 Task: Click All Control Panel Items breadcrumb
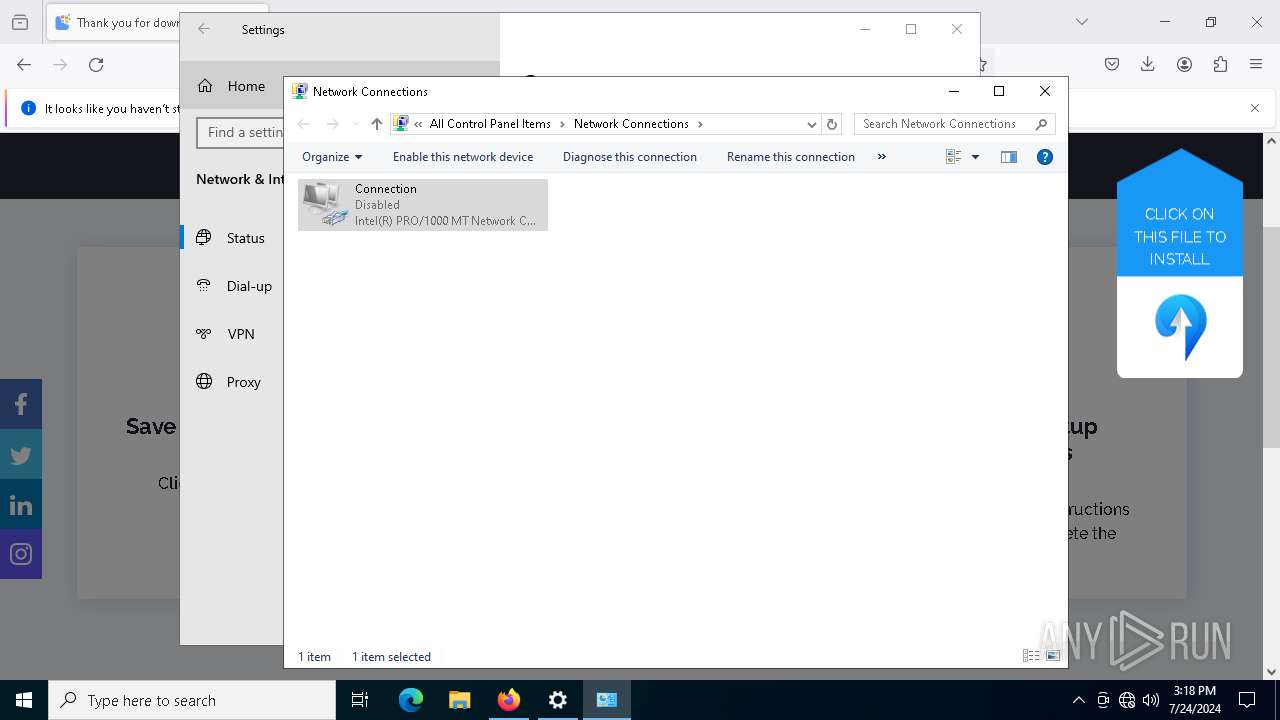(490, 124)
